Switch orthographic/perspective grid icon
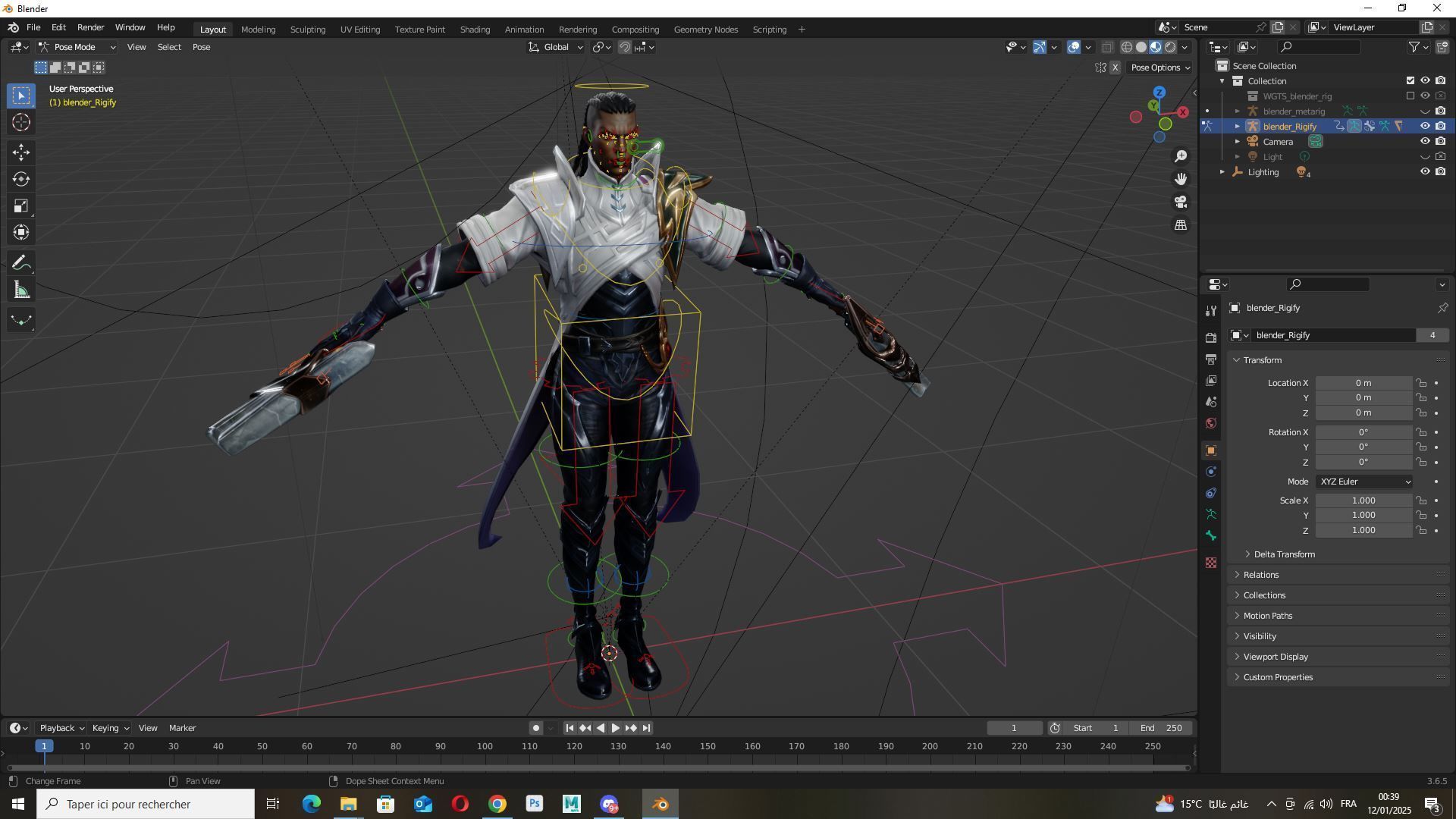 point(1181,225)
